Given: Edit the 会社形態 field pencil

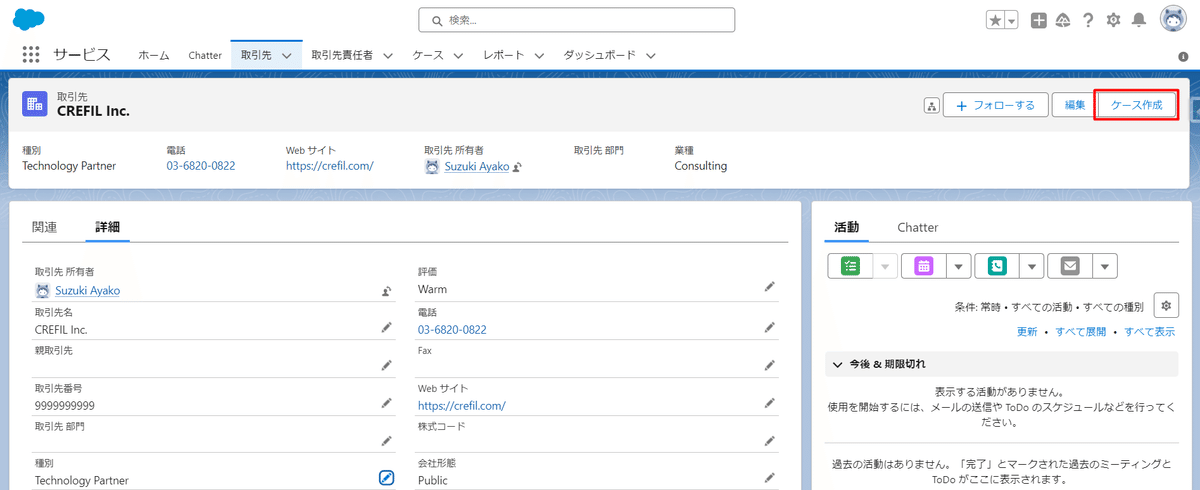Looking at the screenshot, I should coord(770,478).
